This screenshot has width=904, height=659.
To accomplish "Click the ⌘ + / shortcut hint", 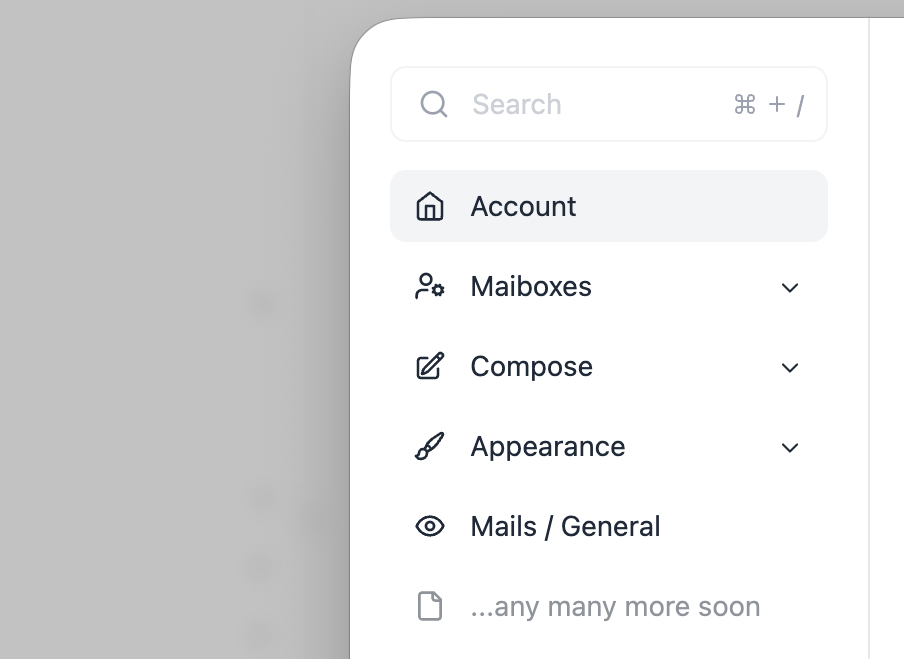I will tap(768, 105).
